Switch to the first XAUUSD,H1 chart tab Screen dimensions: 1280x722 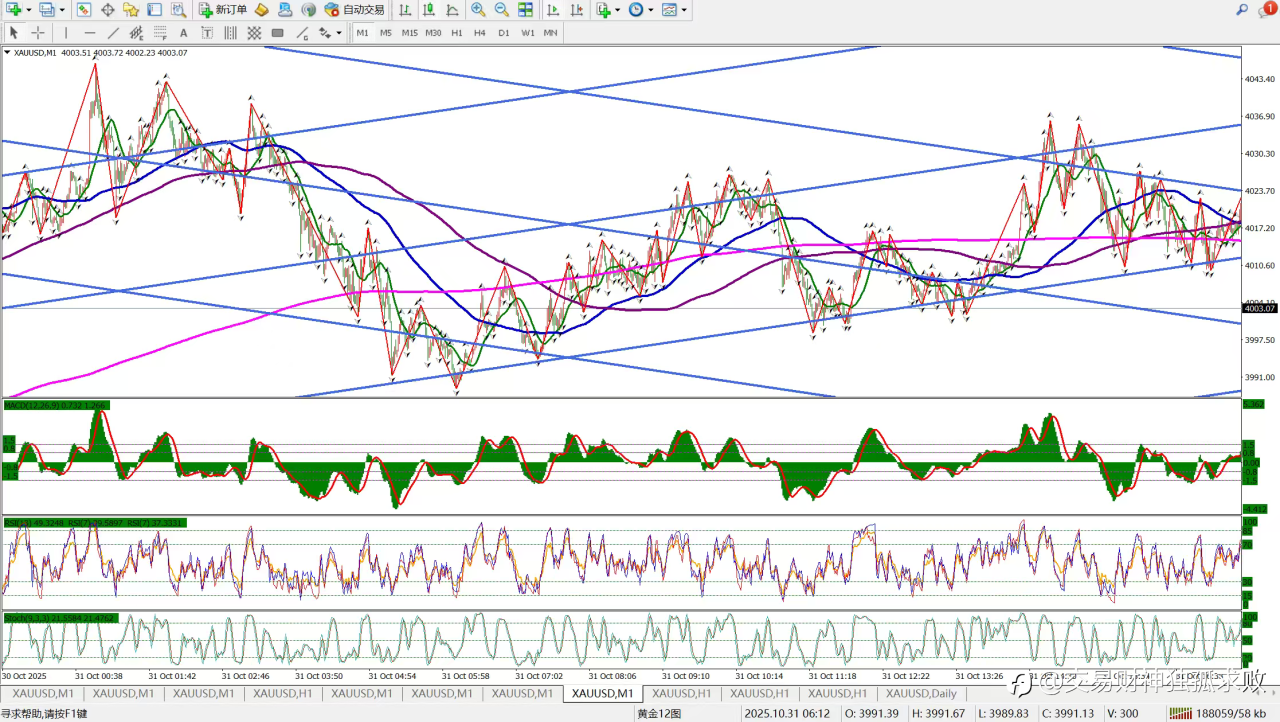[x=282, y=693]
